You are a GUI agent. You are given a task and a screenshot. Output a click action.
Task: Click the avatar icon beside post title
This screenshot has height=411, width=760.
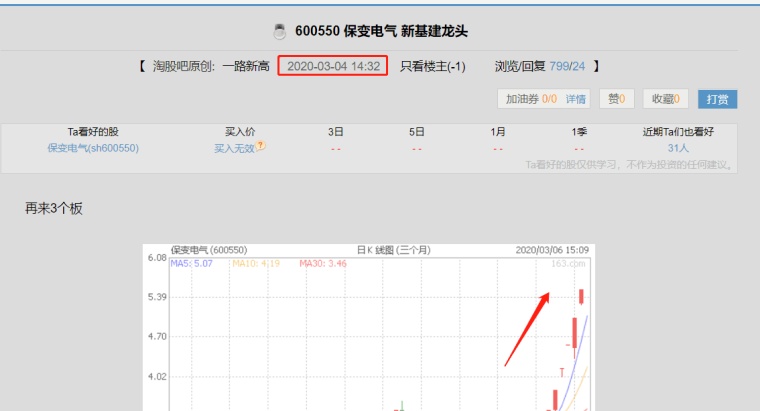point(280,32)
